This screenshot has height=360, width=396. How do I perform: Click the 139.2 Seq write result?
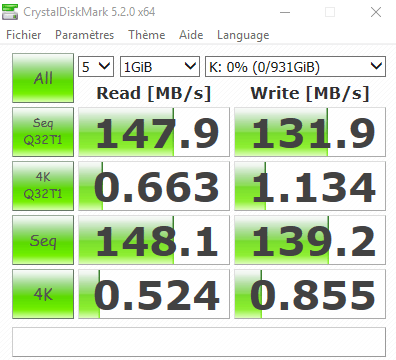pos(310,240)
